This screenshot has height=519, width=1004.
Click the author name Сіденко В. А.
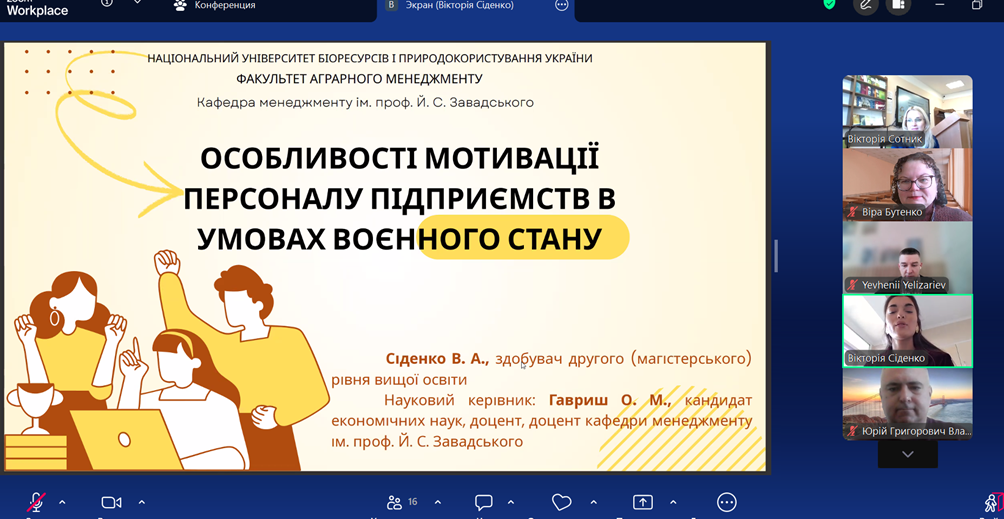[437, 359]
